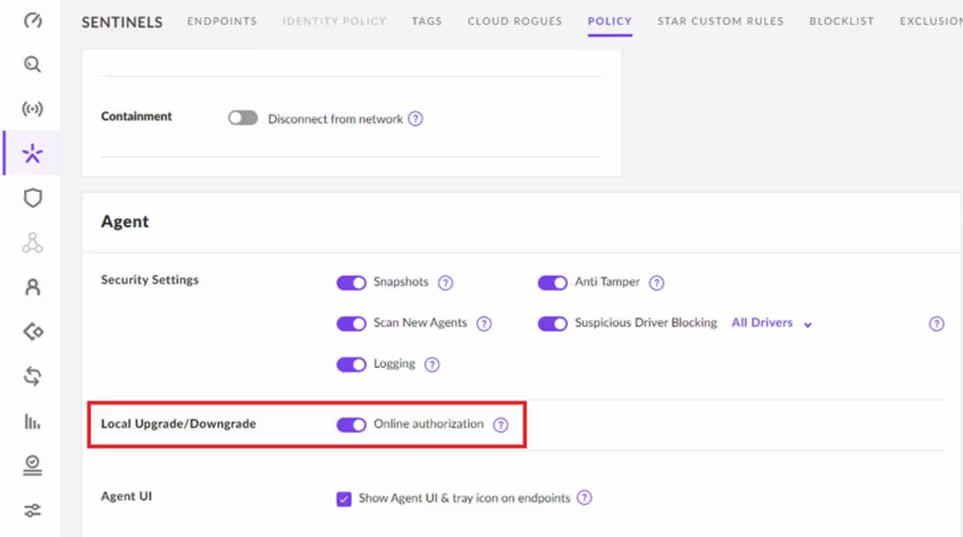Uncheck Show Agent UI & tray icon checkbox
Viewport: 963px width, 537px height.
point(344,499)
